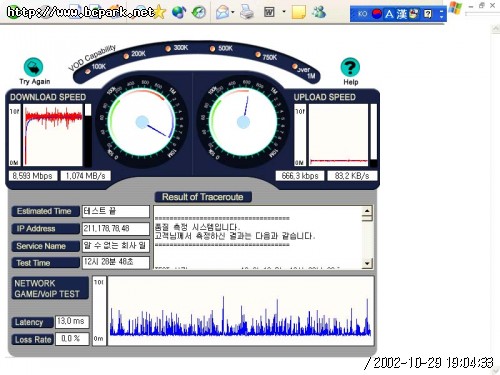Viewport: 500px width, 375px height.
Task: Expand the language bar options arrows
Action: click(x=442, y=14)
